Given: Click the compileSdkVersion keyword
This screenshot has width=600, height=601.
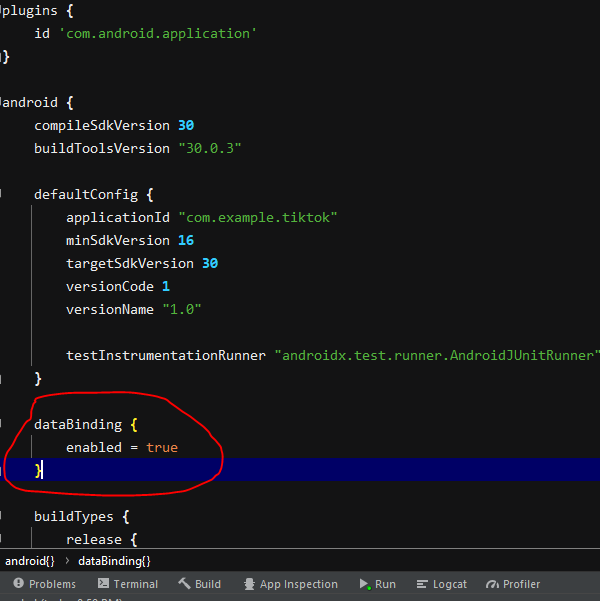Looking at the screenshot, I should 102,126.
